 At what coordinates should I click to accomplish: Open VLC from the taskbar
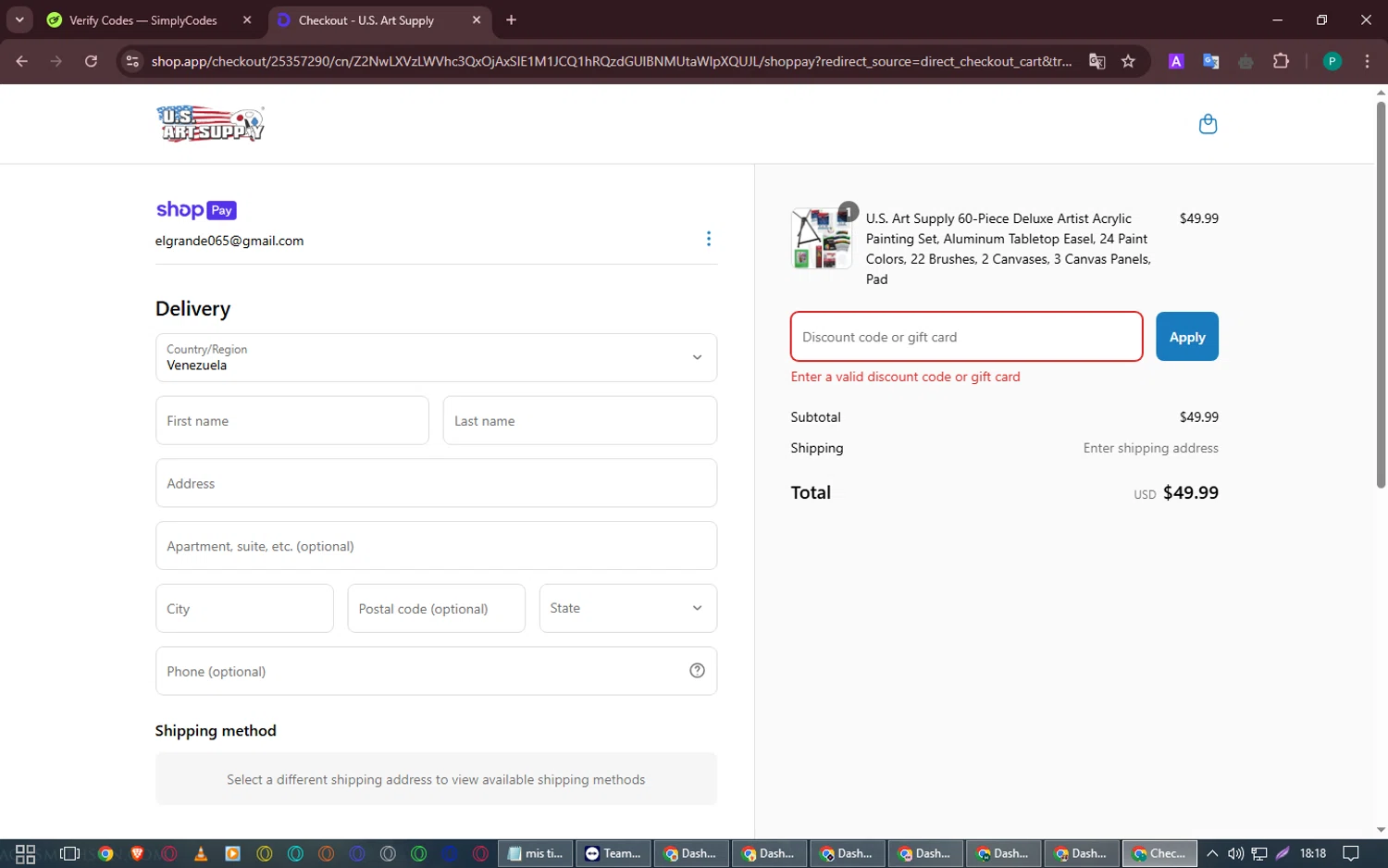tap(201, 853)
